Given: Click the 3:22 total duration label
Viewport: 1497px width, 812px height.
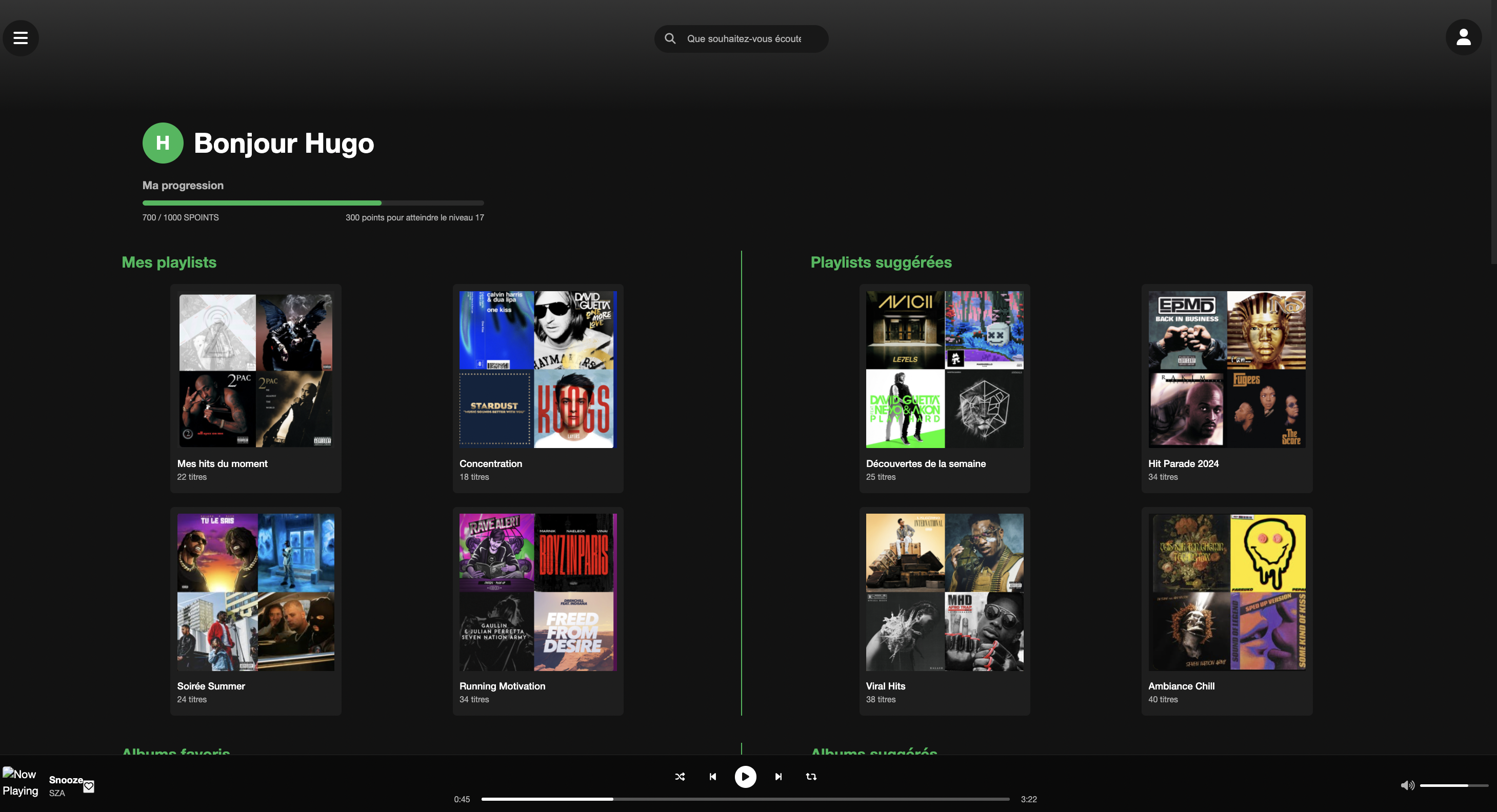Looking at the screenshot, I should click(1029, 799).
